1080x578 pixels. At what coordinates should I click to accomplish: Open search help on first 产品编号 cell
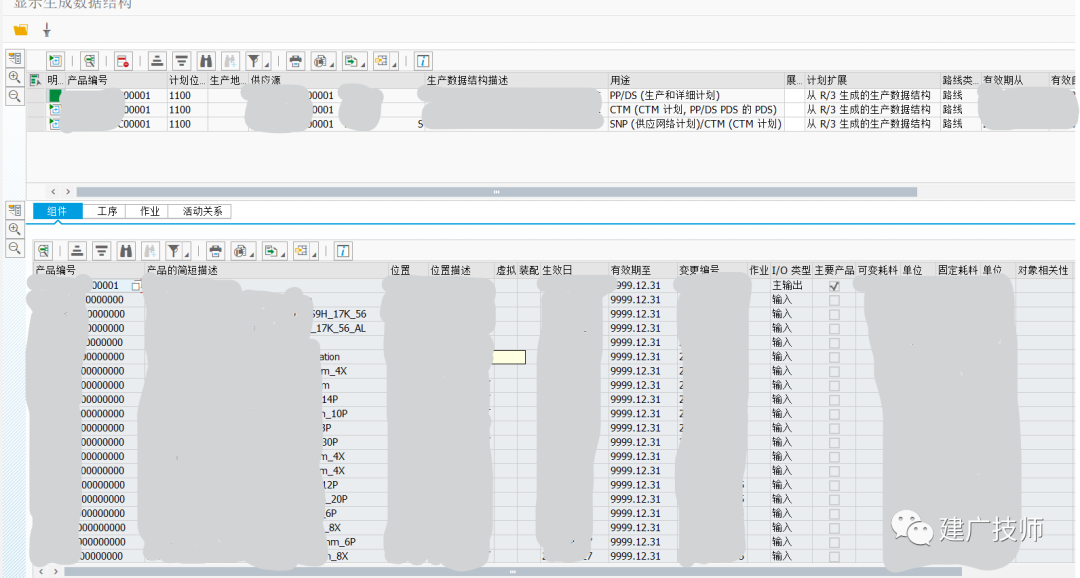click(136, 286)
